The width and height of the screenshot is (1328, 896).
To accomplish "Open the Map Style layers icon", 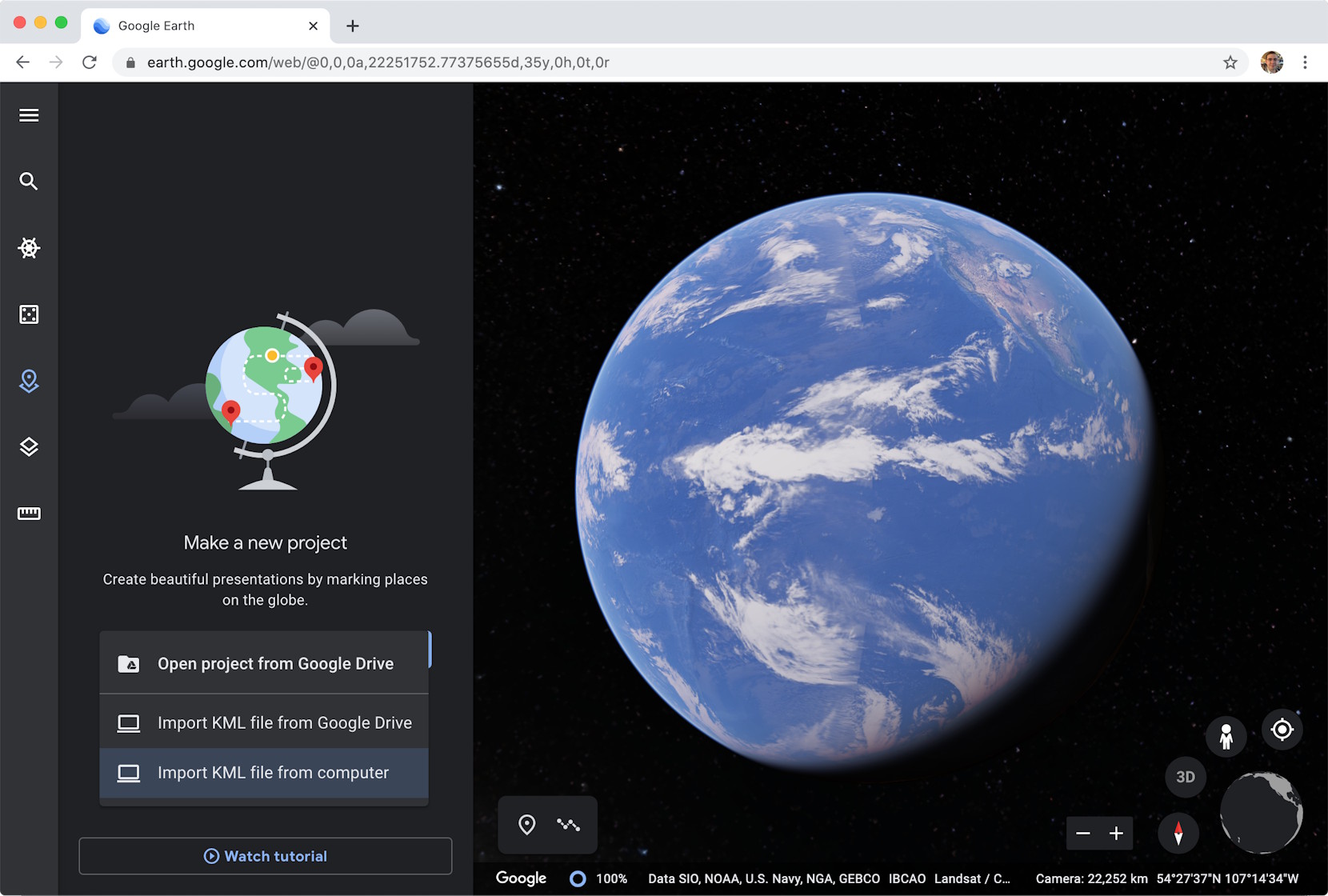I will (29, 447).
